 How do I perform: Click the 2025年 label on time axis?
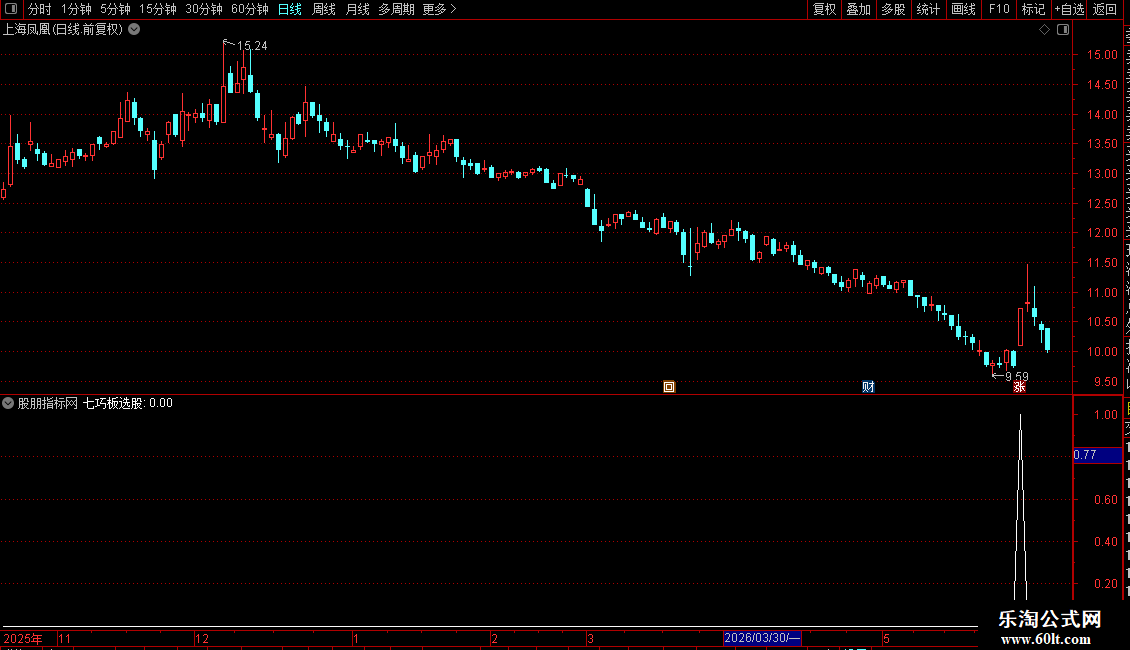22,638
